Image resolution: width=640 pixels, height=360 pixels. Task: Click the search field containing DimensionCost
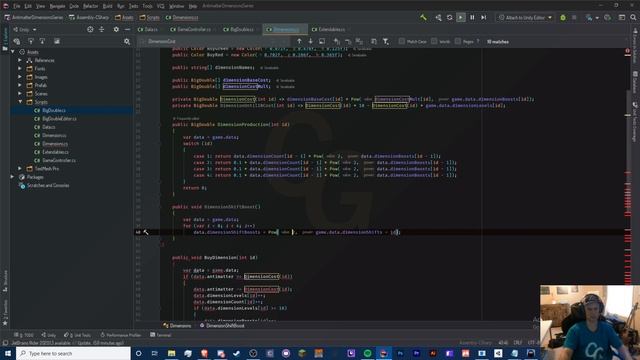point(214,41)
